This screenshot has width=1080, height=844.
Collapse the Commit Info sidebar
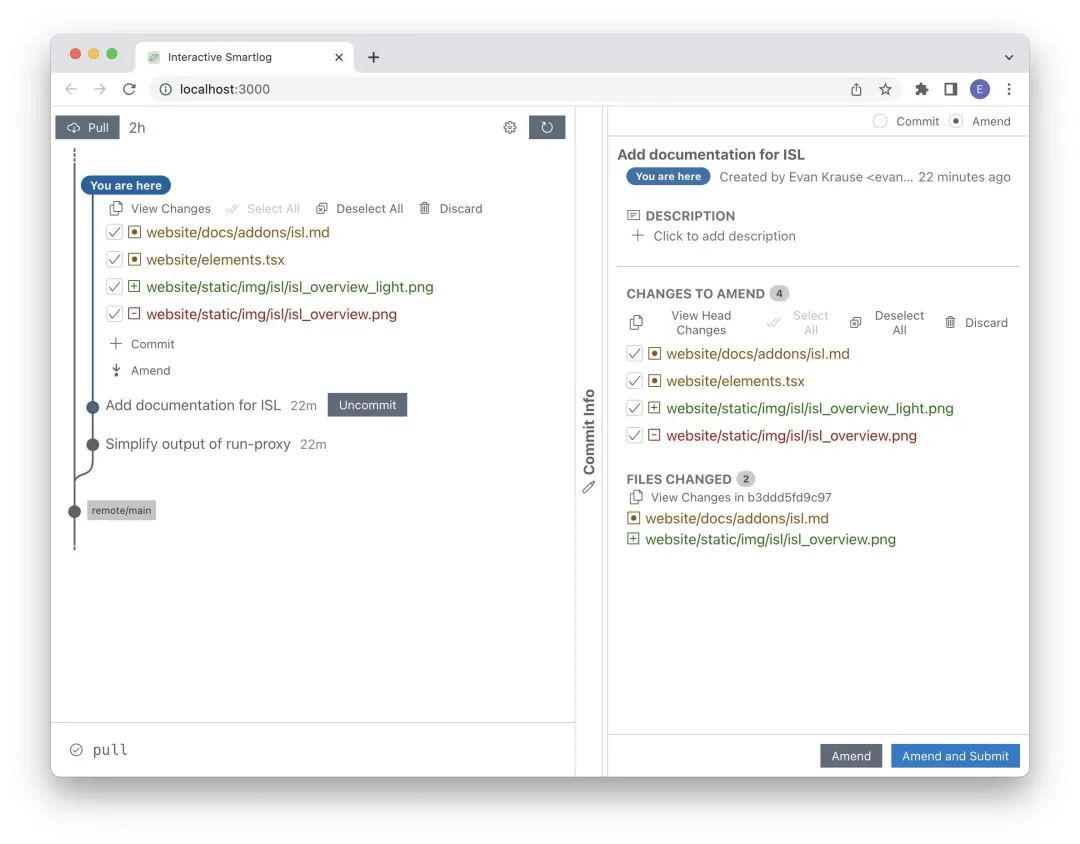click(x=589, y=441)
